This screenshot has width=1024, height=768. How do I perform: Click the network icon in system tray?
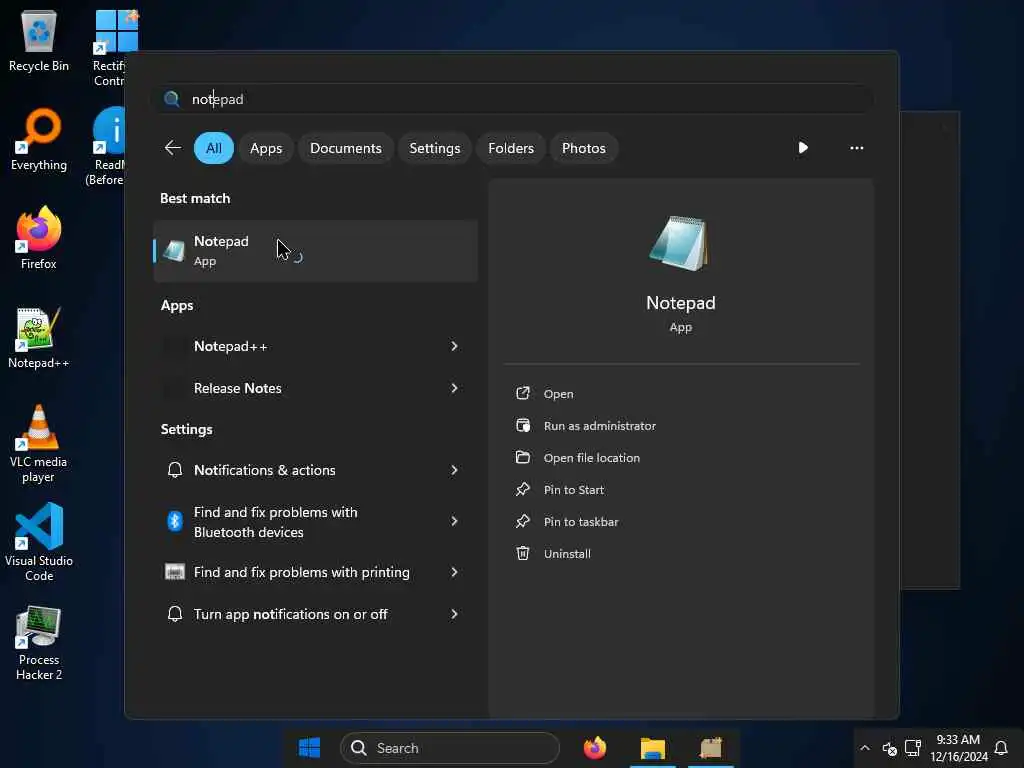[912, 748]
